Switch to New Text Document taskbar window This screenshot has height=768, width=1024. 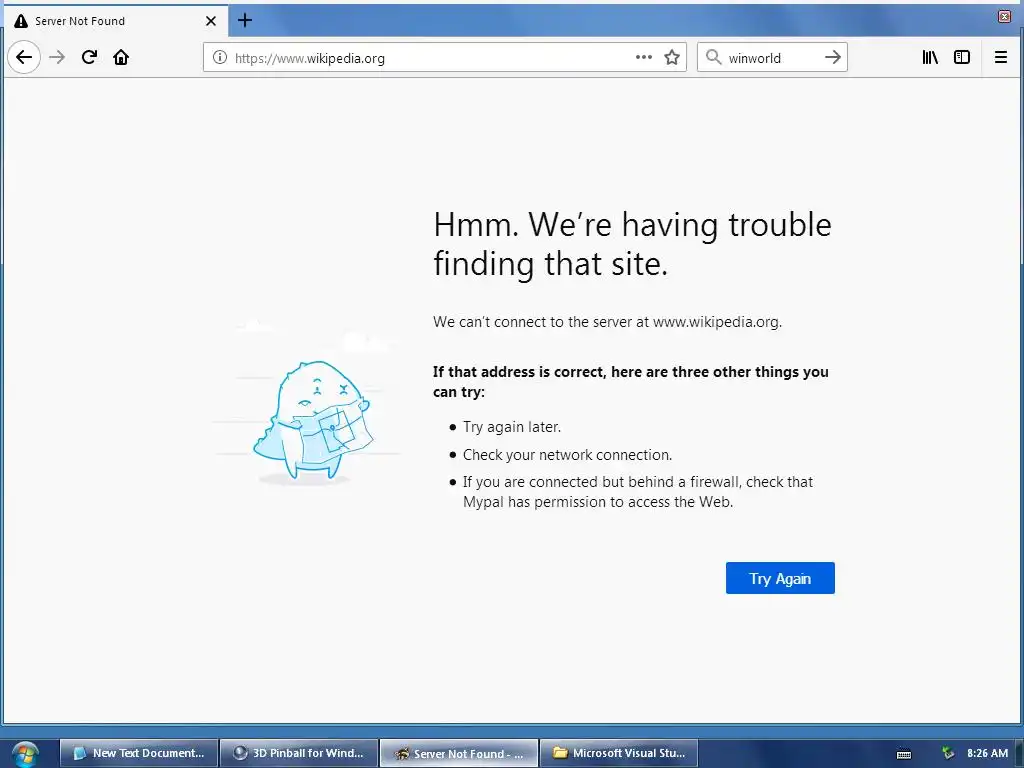139,753
